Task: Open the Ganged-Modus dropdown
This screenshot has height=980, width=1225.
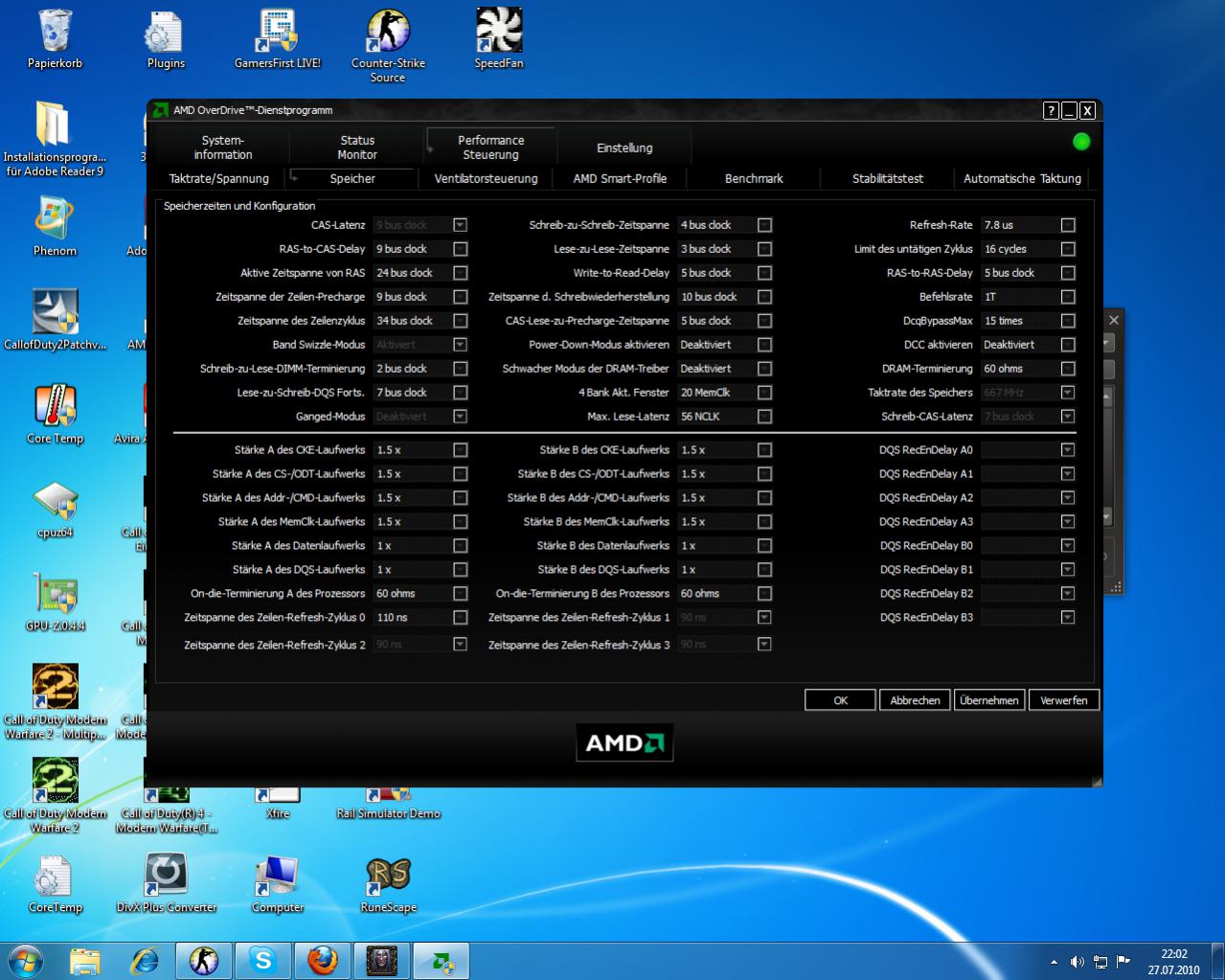Action: [460, 417]
